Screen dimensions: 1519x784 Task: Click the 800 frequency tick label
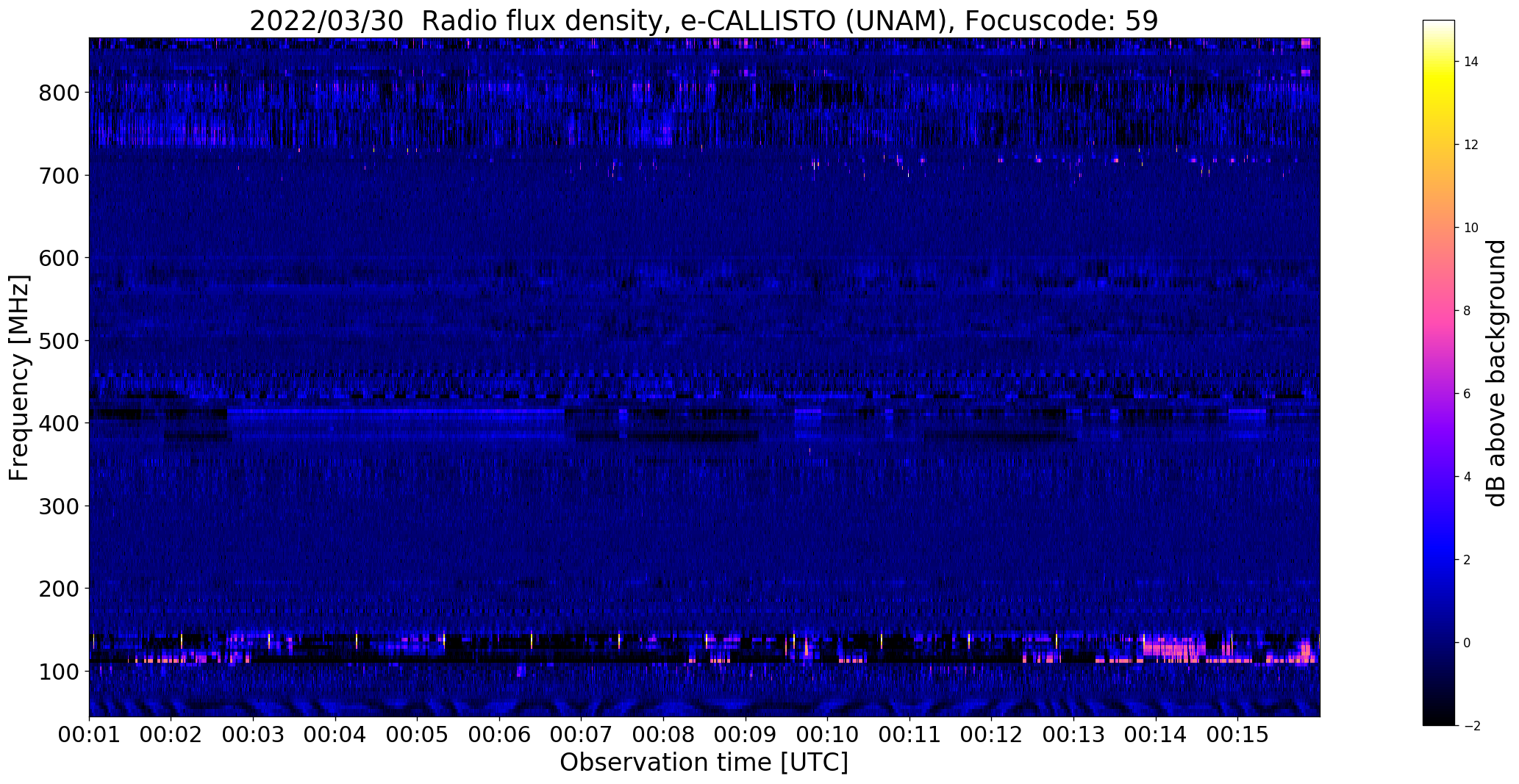pyautogui.click(x=58, y=93)
